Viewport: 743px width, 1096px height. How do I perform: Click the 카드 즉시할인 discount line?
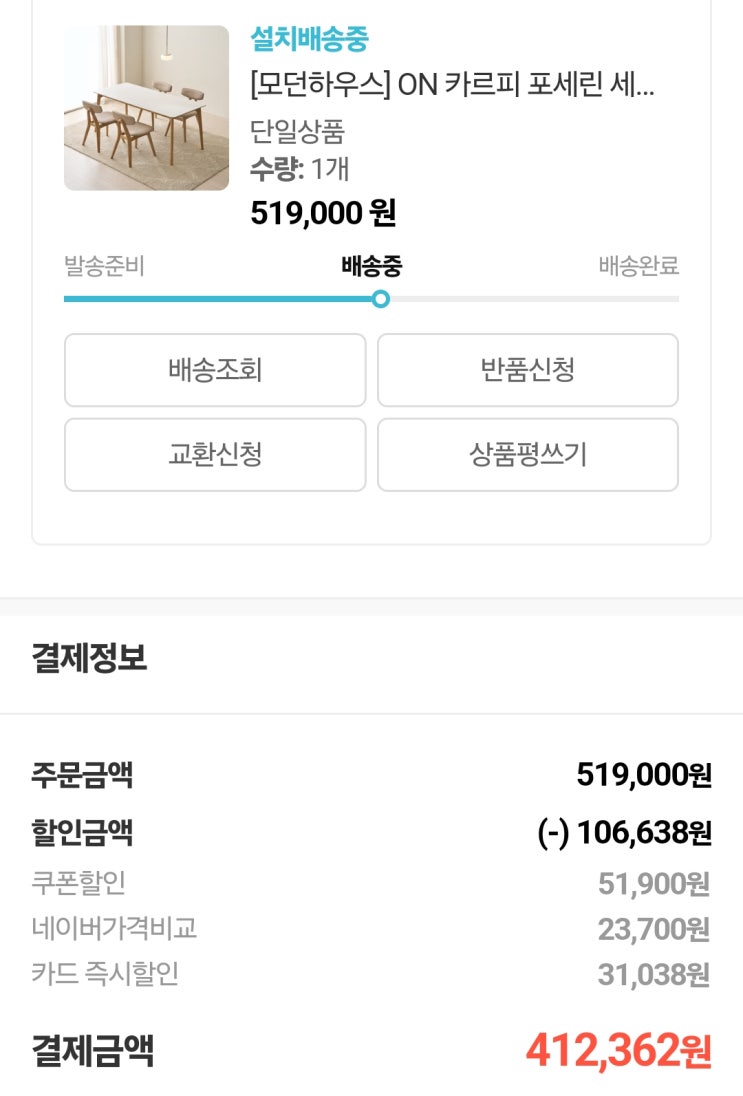pos(105,974)
